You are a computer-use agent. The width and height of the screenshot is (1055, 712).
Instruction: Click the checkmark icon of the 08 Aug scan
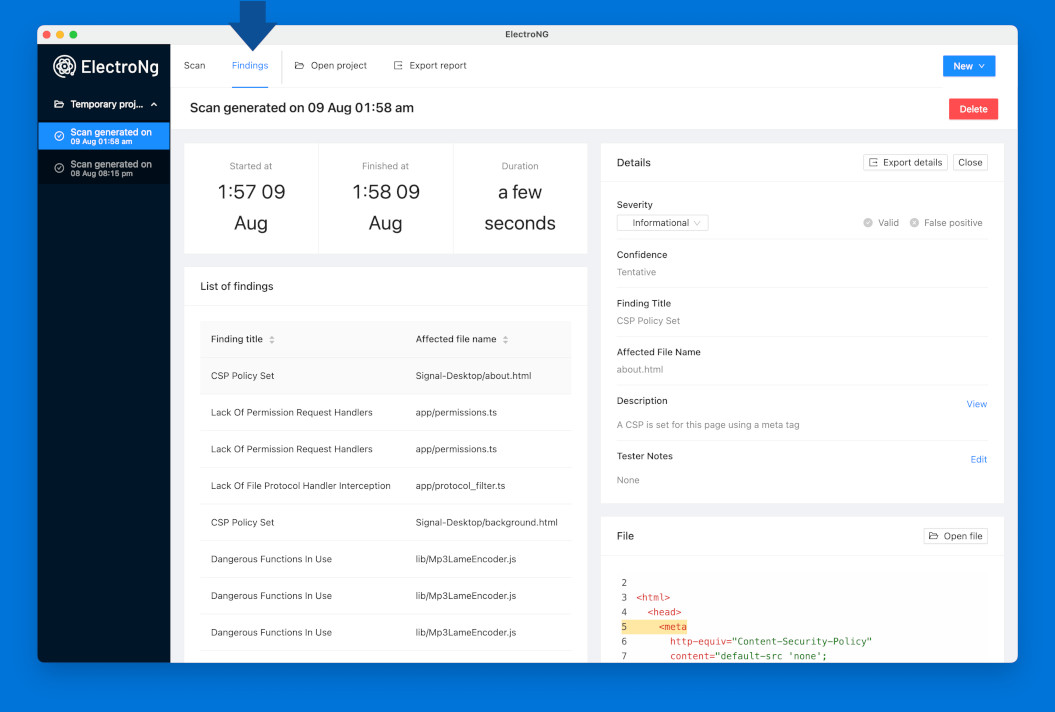59,168
